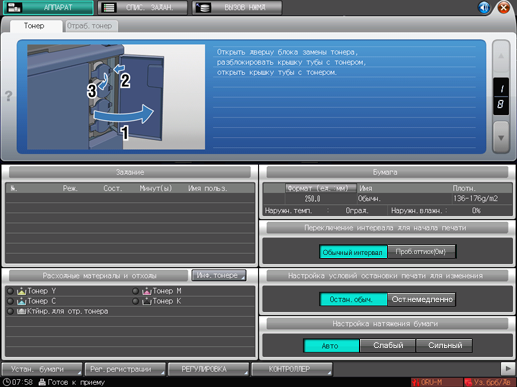Screen dimensions: 517x387
Task: Open Устан. бумаги paper settings
Action: [x=42, y=369]
